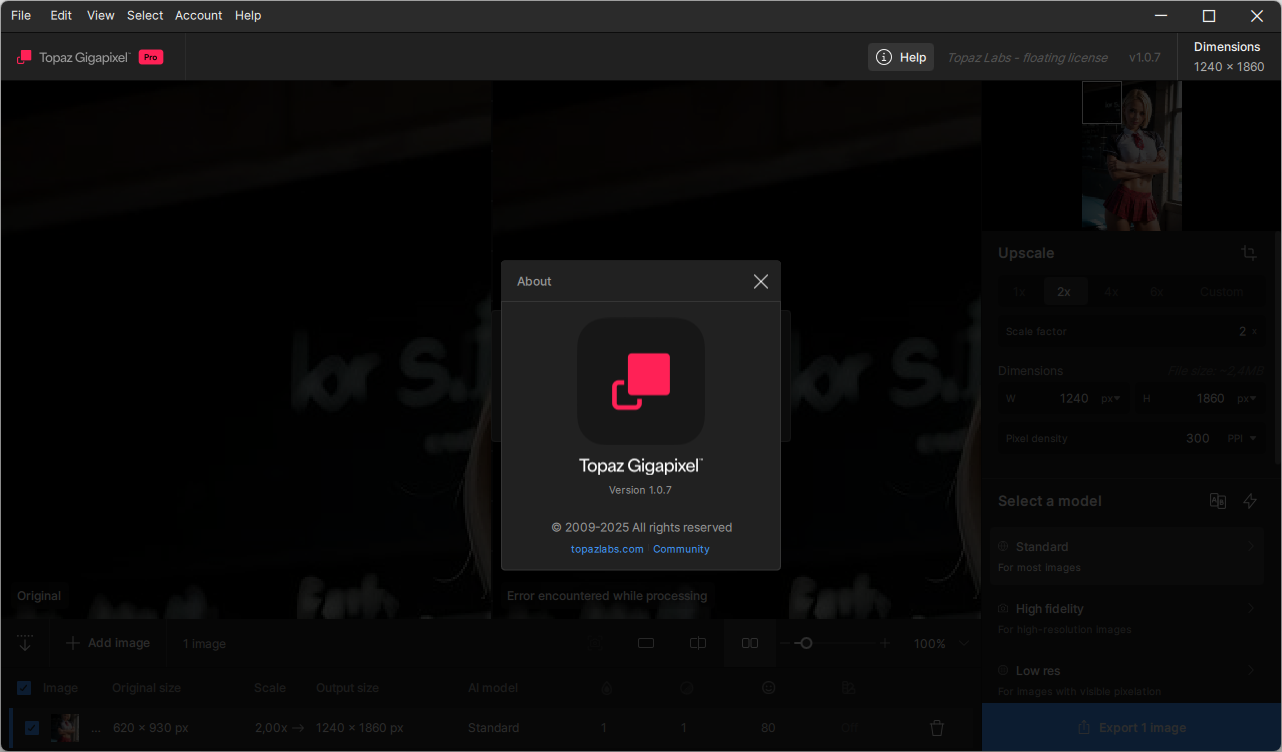
Task: Click the 'AI model' column header
Action: point(493,688)
